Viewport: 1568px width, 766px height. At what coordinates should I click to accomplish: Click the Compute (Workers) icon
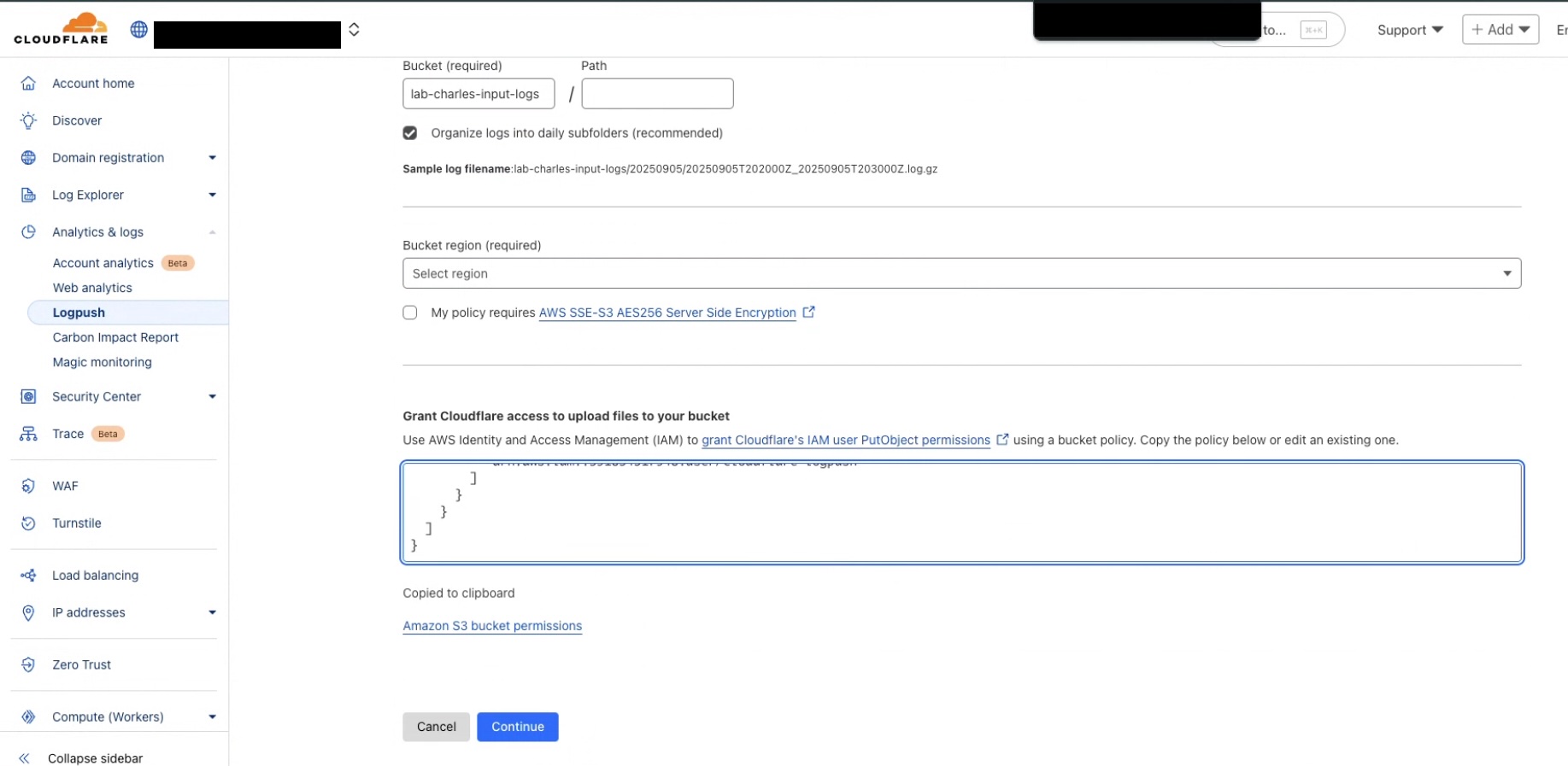[x=28, y=716]
